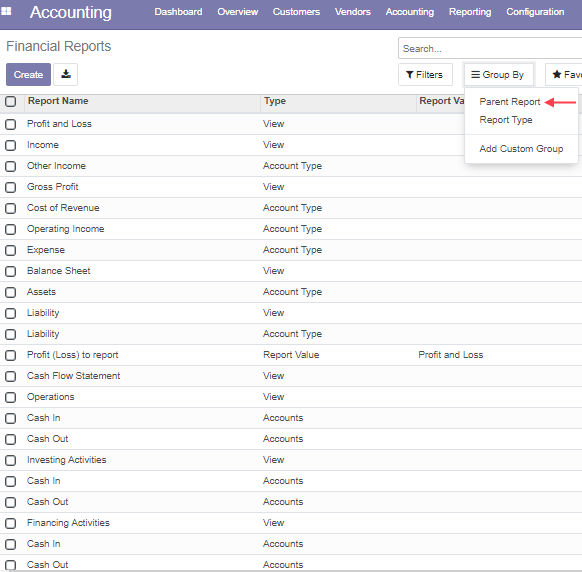The width and height of the screenshot is (582, 572).
Task: Choose Report Type grouping option
Action: coord(506,120)
